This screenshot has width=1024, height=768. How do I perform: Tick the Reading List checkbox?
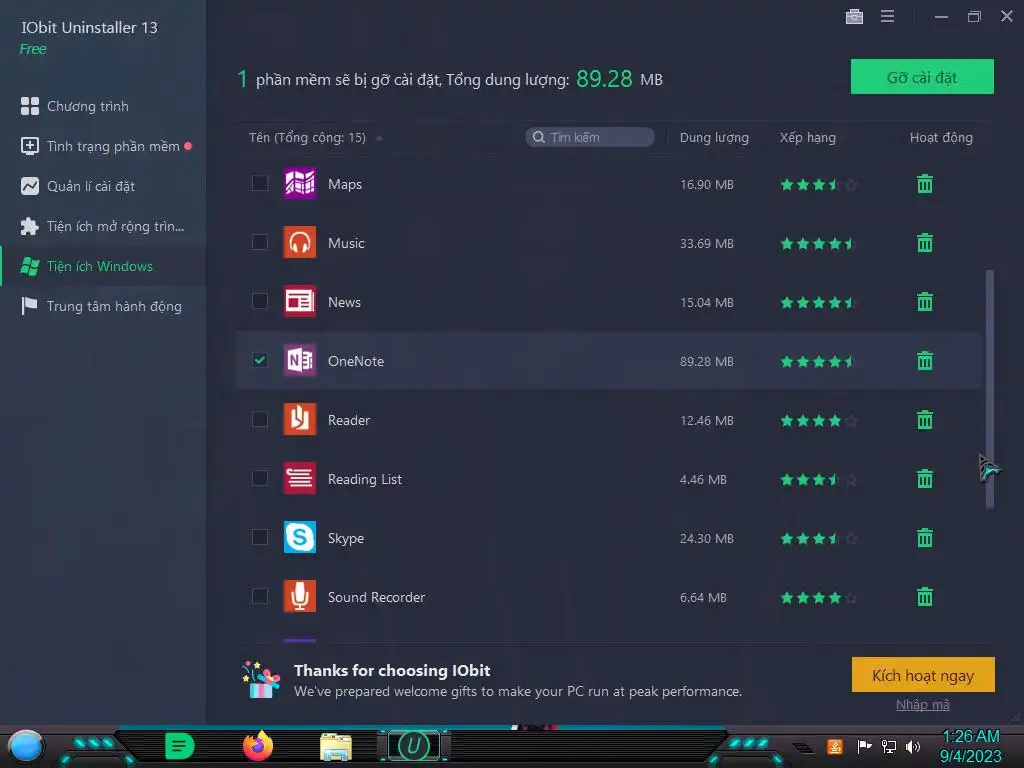click(x=260, y=478)
